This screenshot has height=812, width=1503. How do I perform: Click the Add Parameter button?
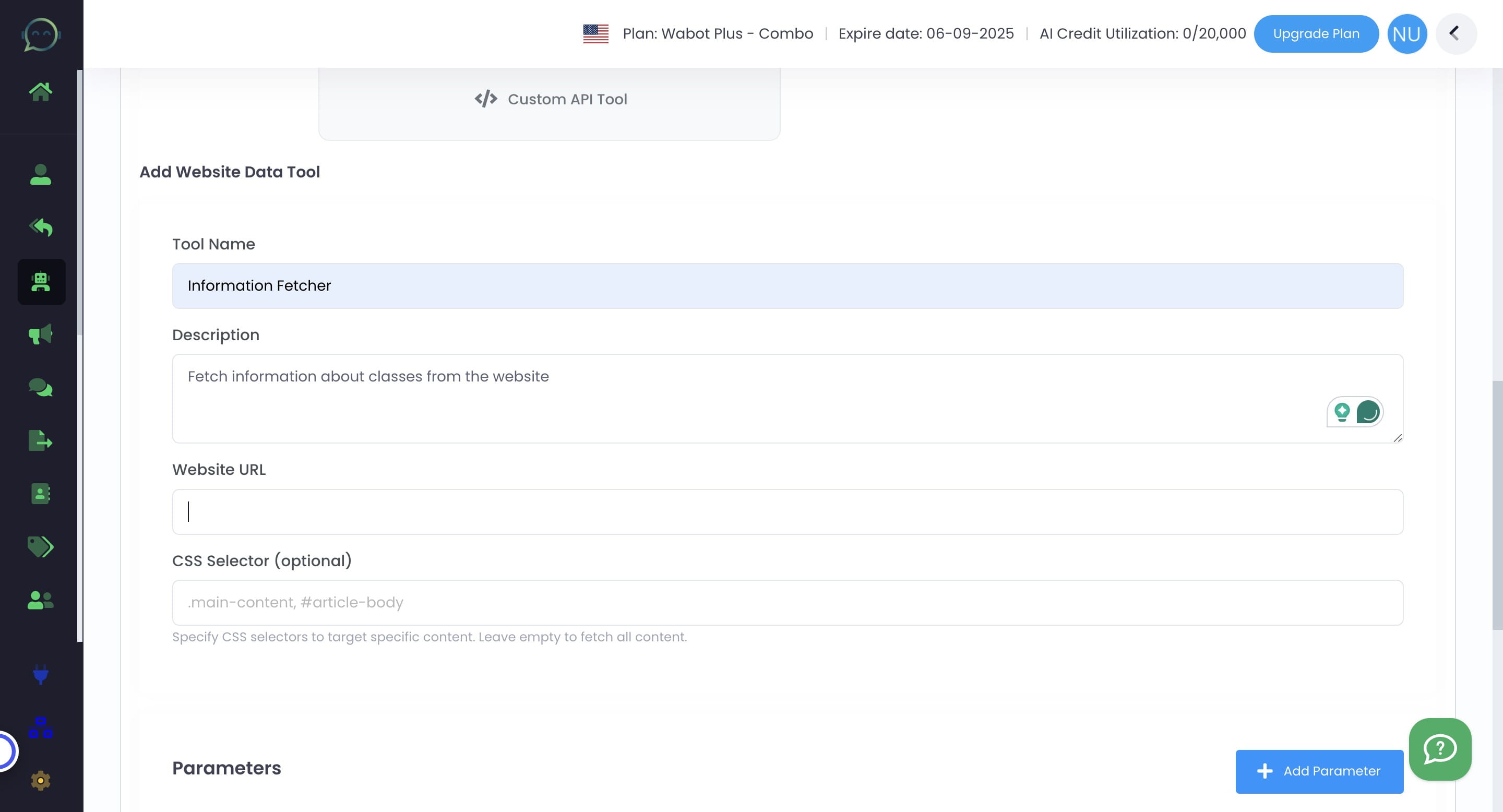(1319, 771)
